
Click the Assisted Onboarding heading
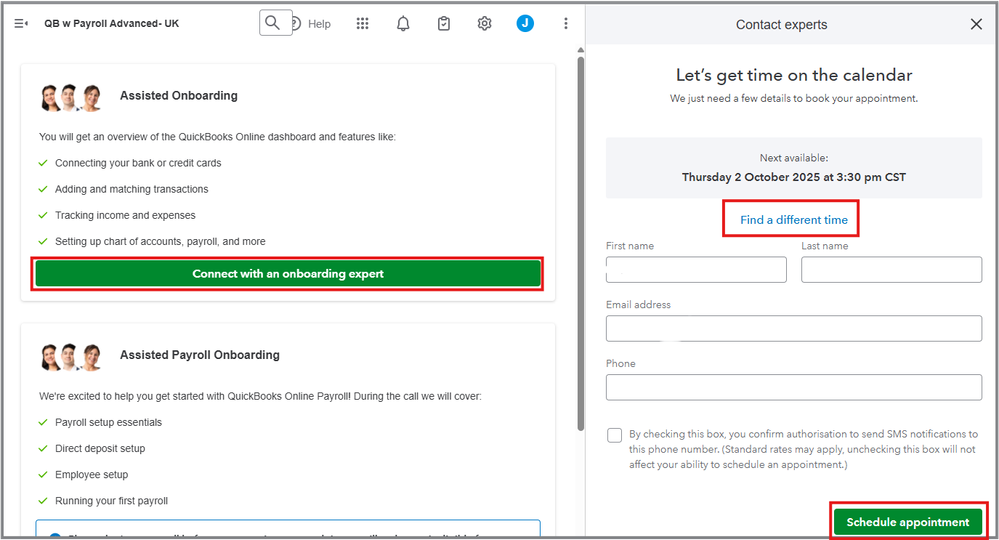179,96
